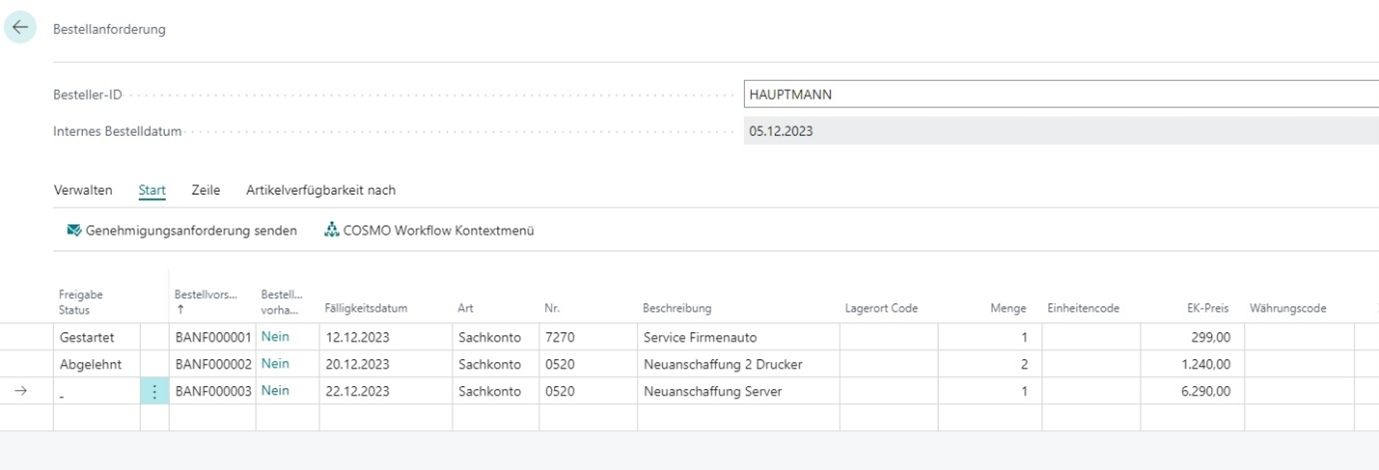Screen dimensions: 1379x470
Task: Click Genehmigungsanforderung senden button
Action: pos(190,231)
